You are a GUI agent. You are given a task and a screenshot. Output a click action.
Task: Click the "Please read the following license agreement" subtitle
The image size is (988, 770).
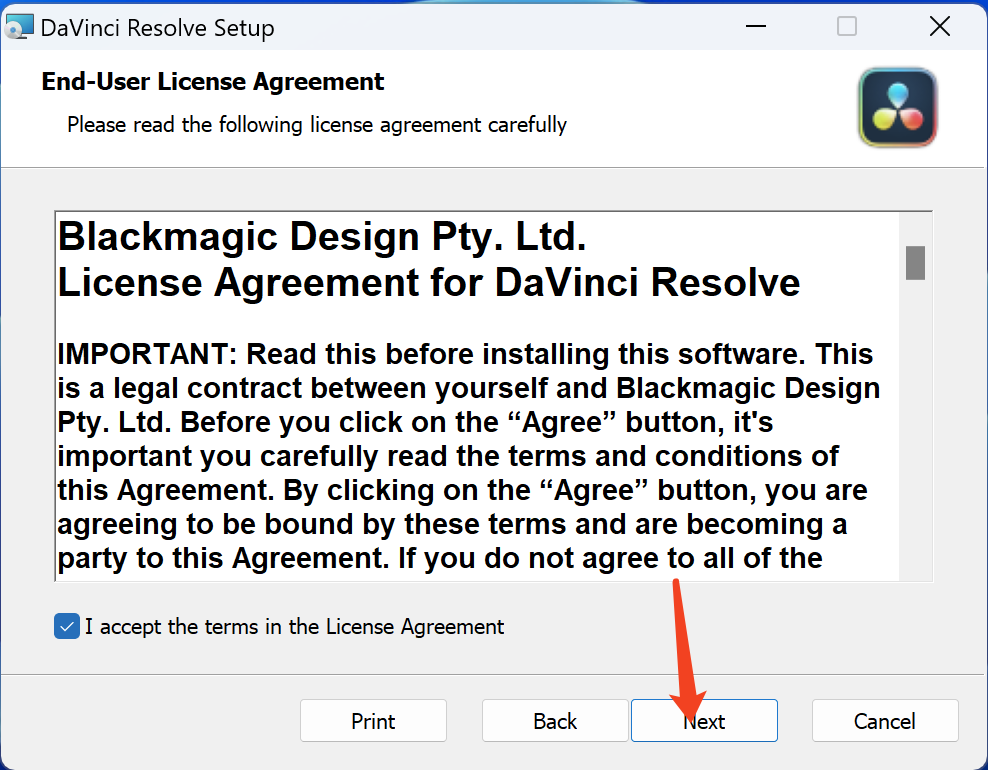[x=316, y=125]
